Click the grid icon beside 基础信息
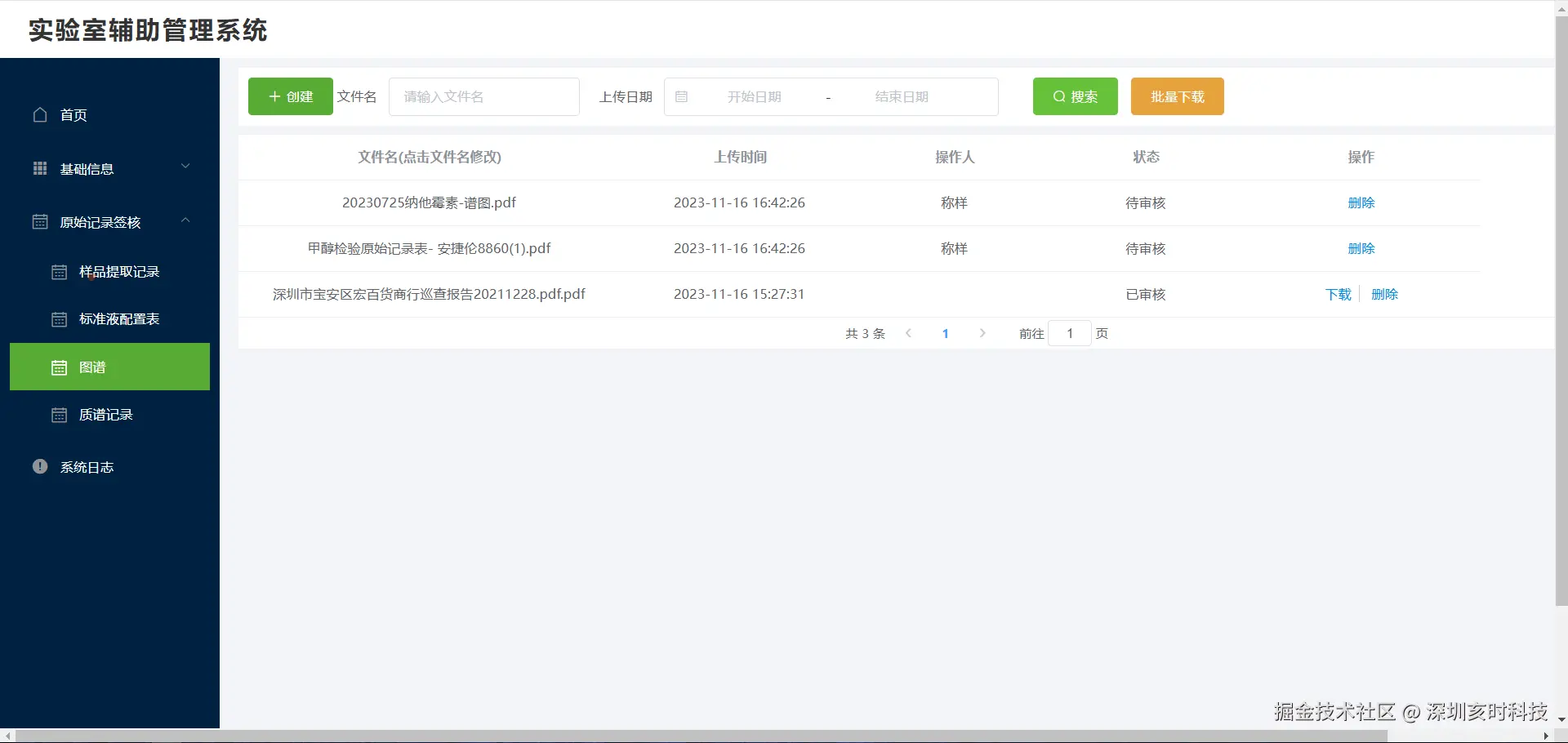The width and height of the screenshot is (1568, 743). click(x=40, y=168)
